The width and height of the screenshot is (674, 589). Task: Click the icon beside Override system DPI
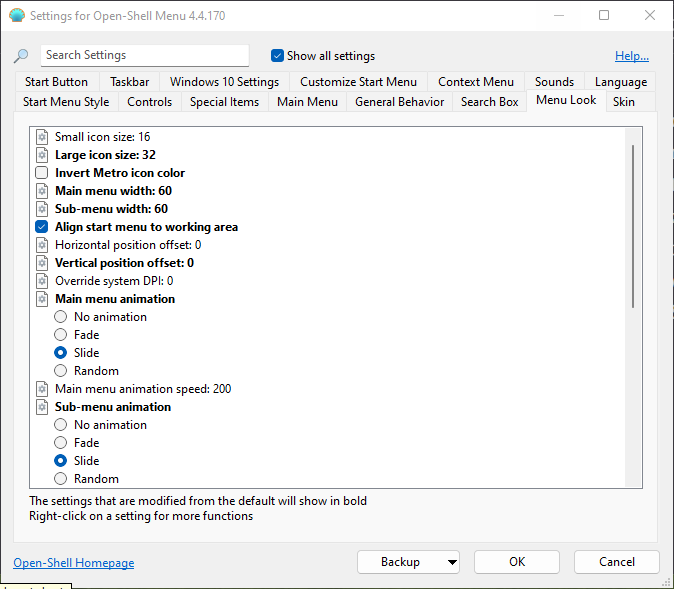(x=42, y=281)
